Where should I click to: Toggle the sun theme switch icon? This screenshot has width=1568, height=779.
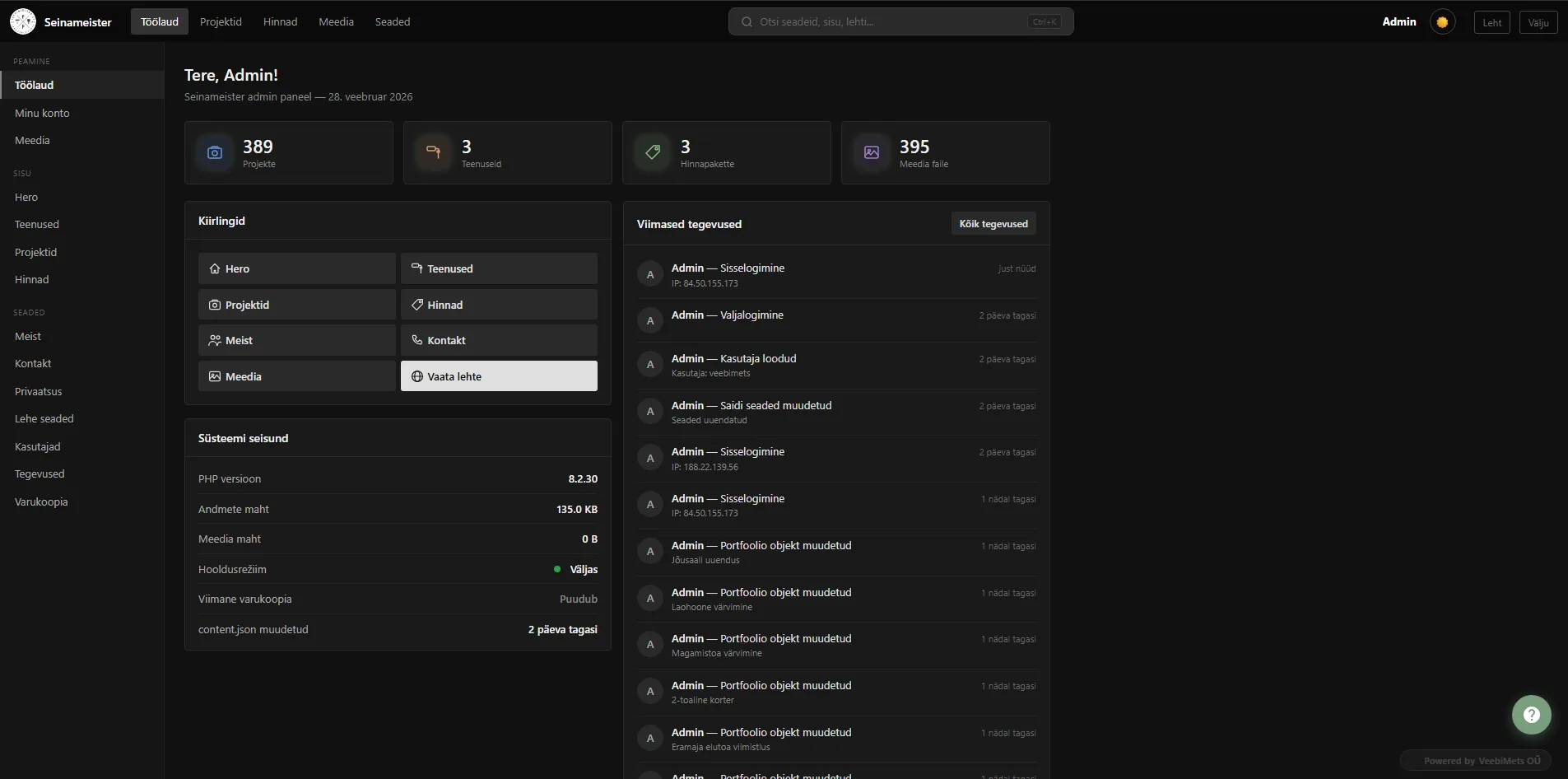pyautogui.click(x=1442, y=22)
